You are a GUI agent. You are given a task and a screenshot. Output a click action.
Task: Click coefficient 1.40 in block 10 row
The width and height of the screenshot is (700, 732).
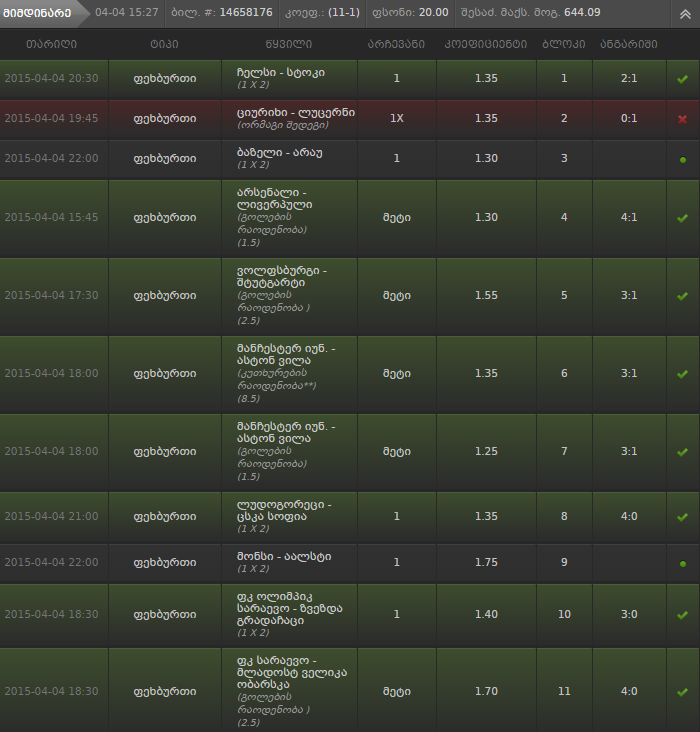point(486,614)
